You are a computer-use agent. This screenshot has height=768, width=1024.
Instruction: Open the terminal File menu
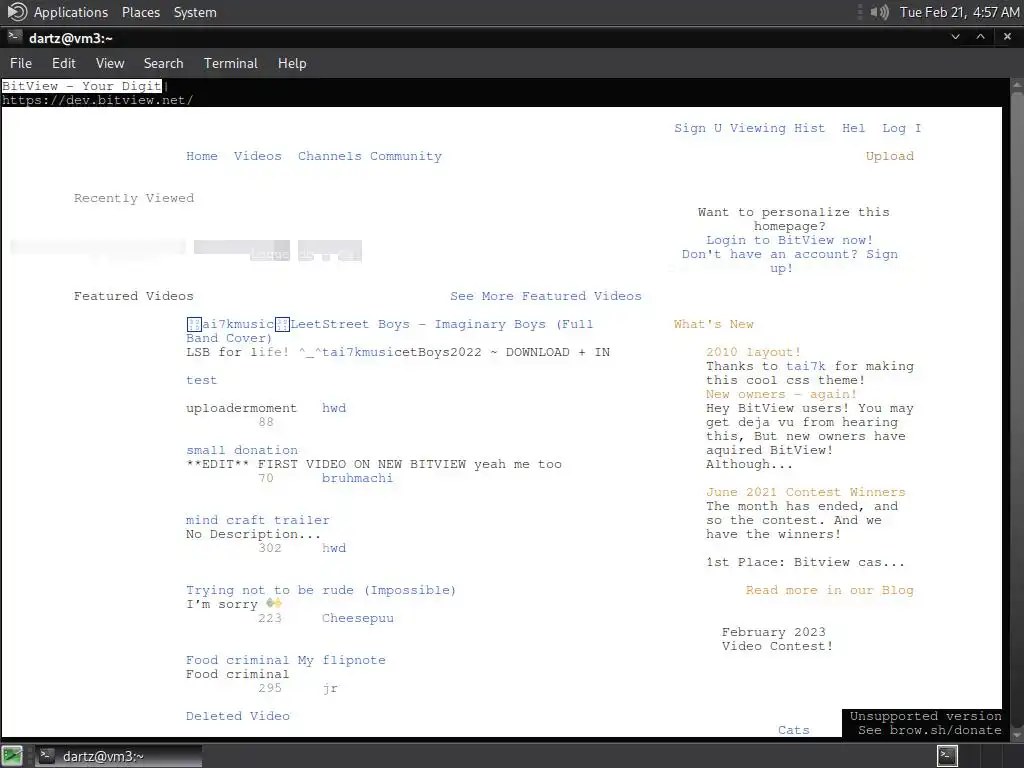pos(21,63)
